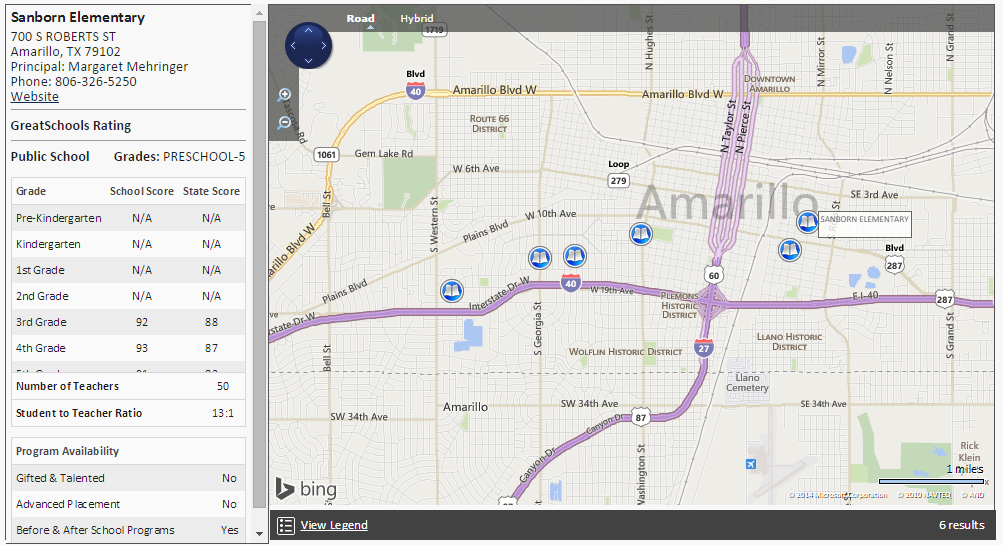Click the 1061 road shield
This screenshot has width=1003, height=545.
click(x=326, y=154)
